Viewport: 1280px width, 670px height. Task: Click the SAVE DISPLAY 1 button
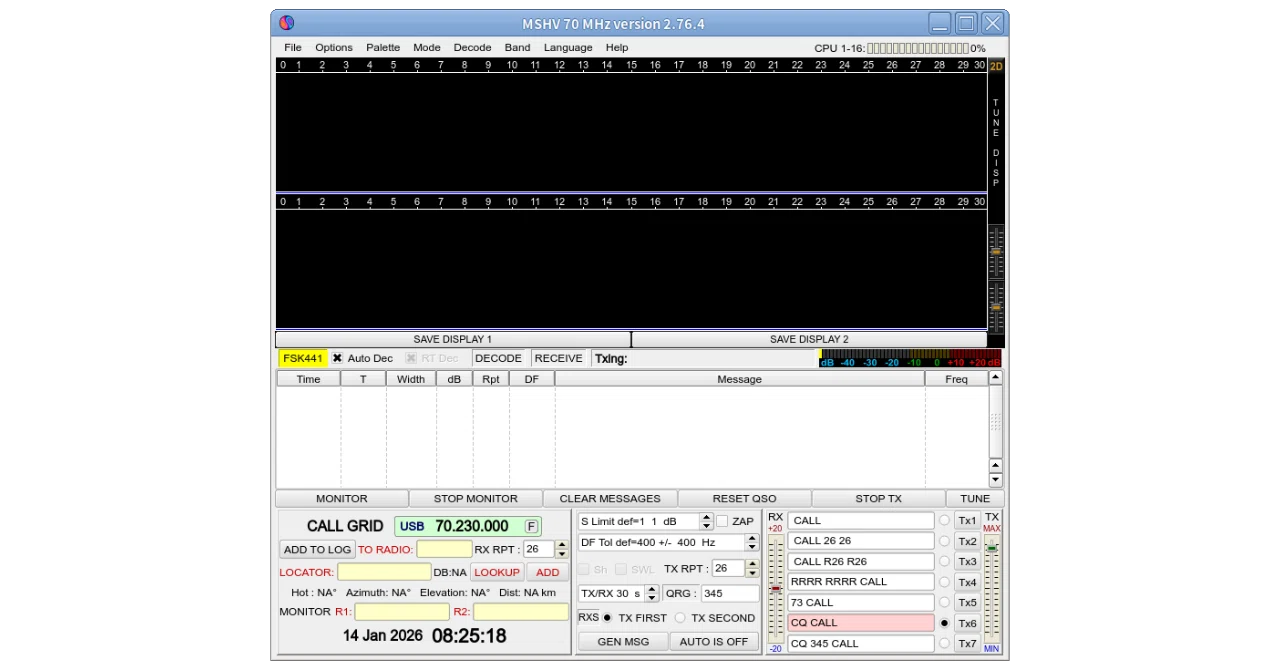click(x=453, y=339)
